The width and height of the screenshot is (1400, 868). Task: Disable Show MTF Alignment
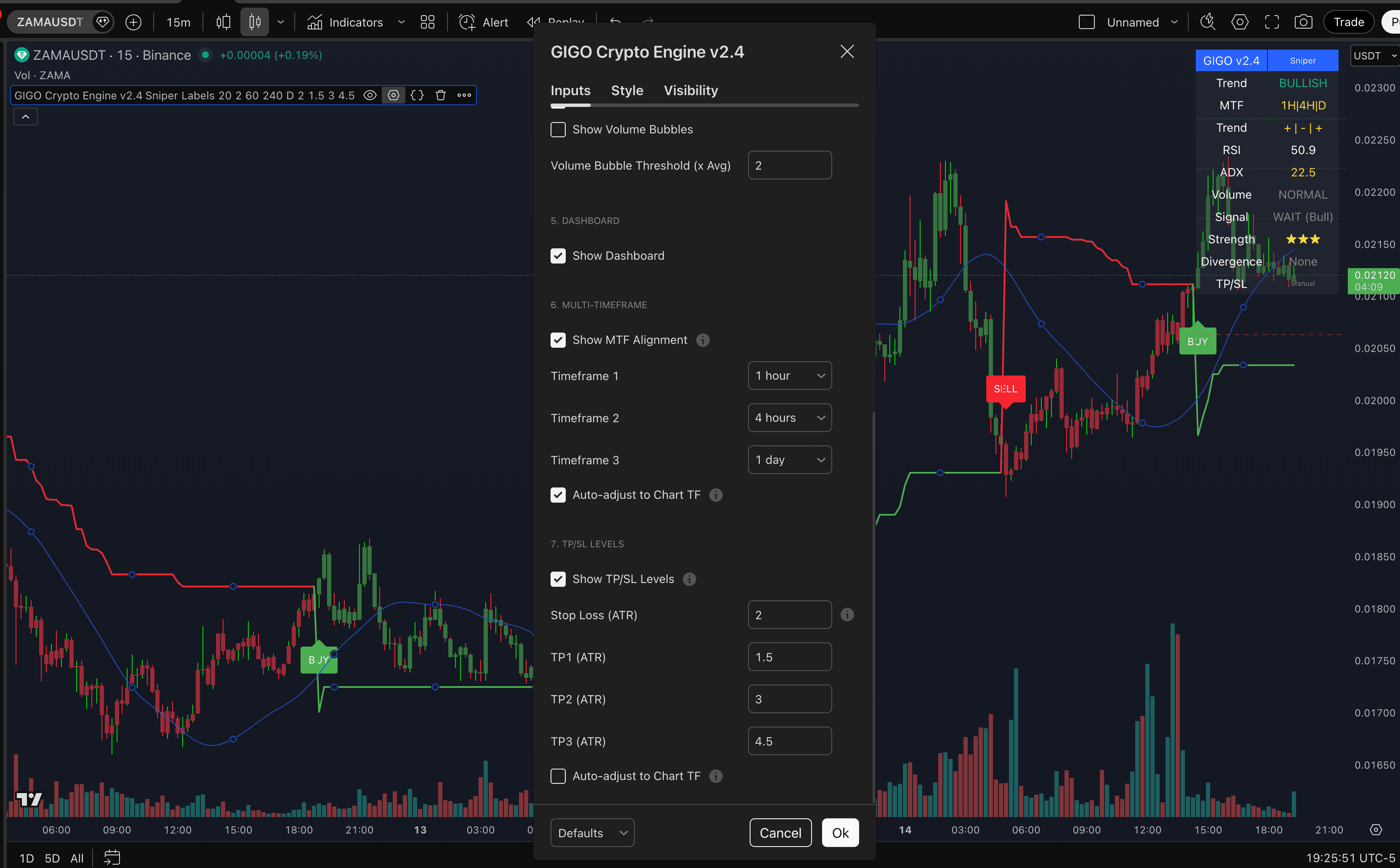(x=557, y=340)
